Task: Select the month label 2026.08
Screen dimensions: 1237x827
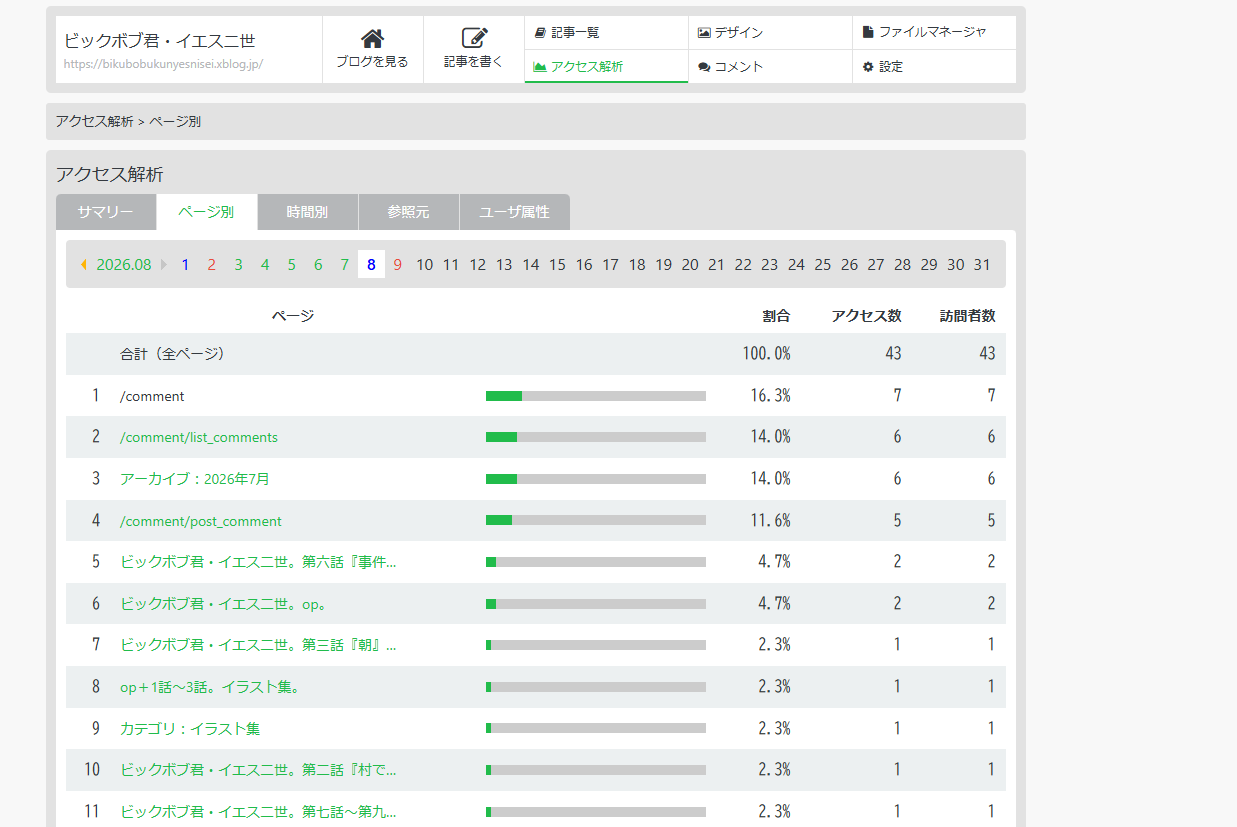Action: click(124, 265)
